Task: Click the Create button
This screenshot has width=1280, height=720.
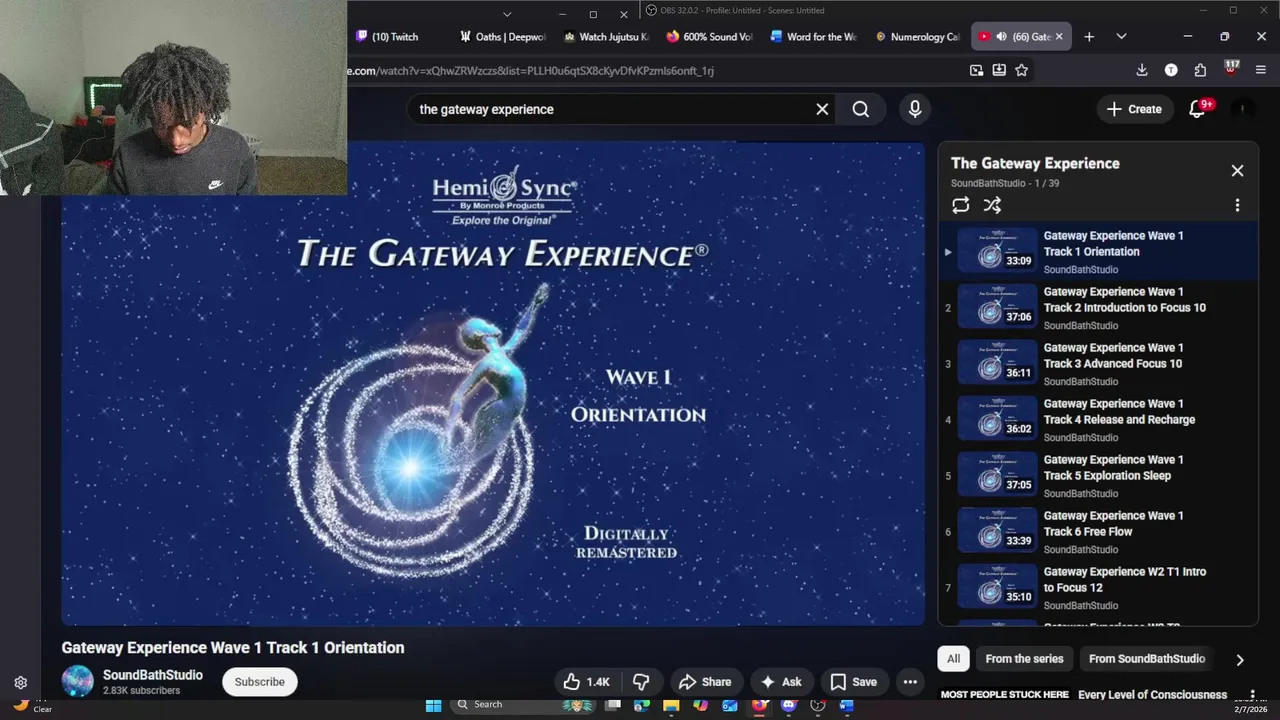Action: tap(1134, 109)
